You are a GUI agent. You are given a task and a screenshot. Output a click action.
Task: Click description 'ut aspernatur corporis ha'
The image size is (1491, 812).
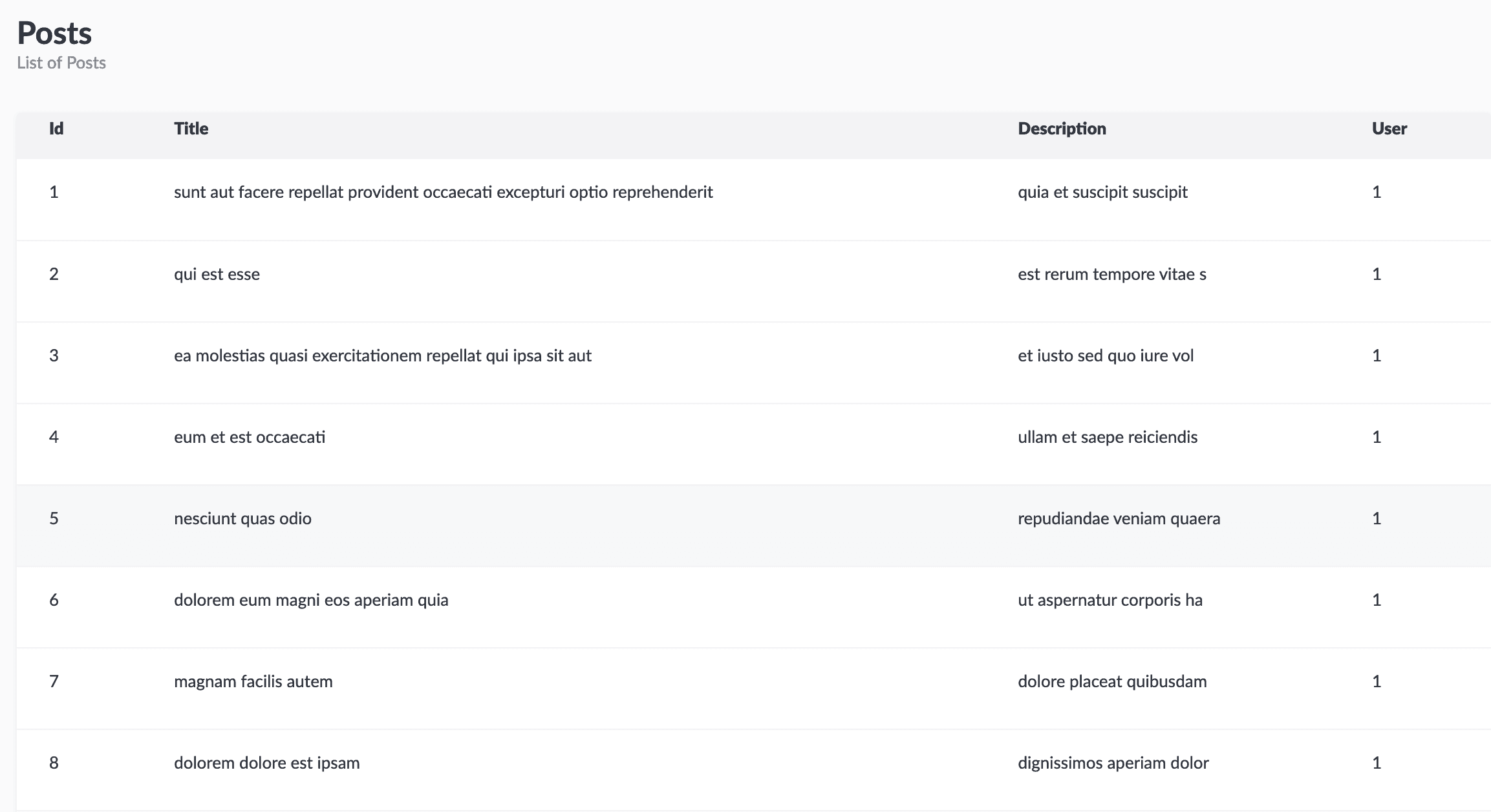coord(1111,599)
